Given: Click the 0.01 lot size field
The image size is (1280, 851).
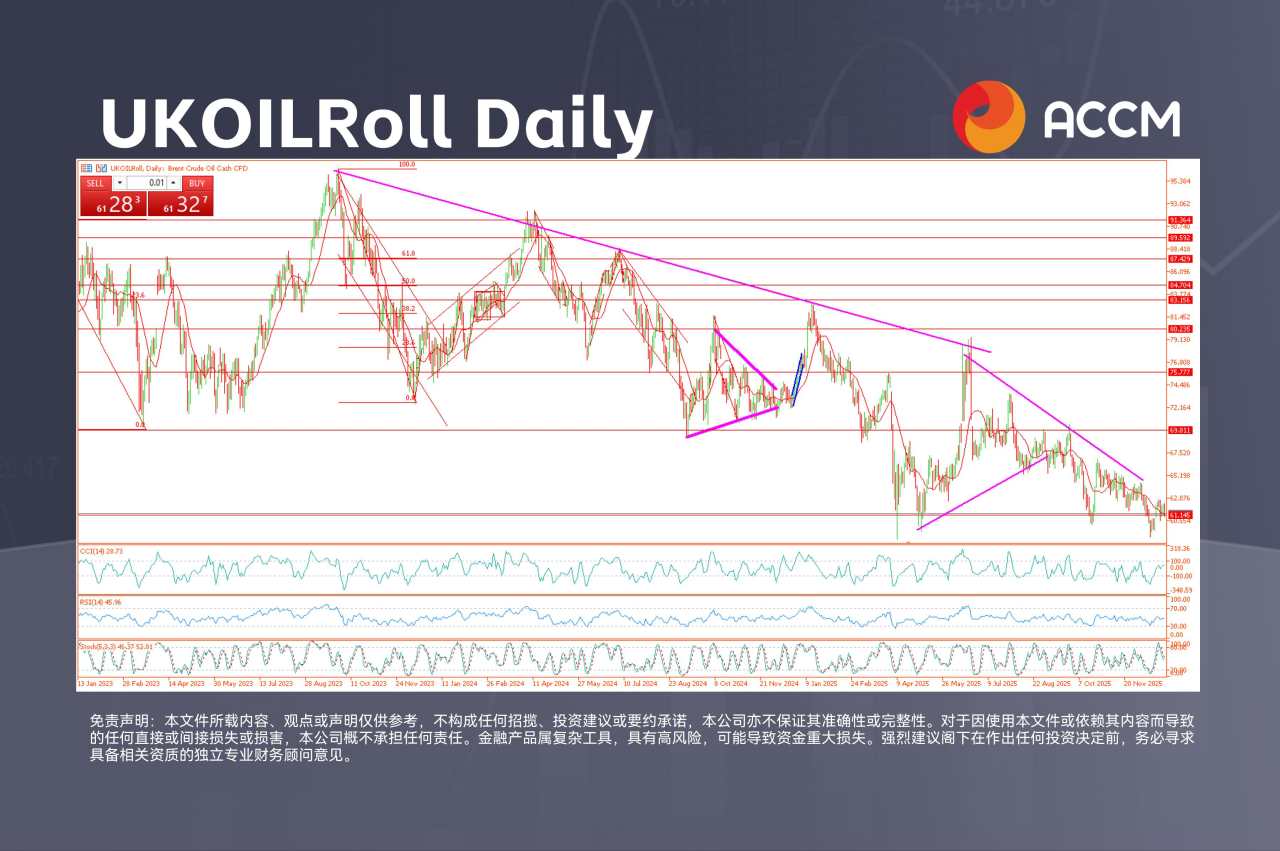Looking at the screenshot, I should (x=147, y=183).
